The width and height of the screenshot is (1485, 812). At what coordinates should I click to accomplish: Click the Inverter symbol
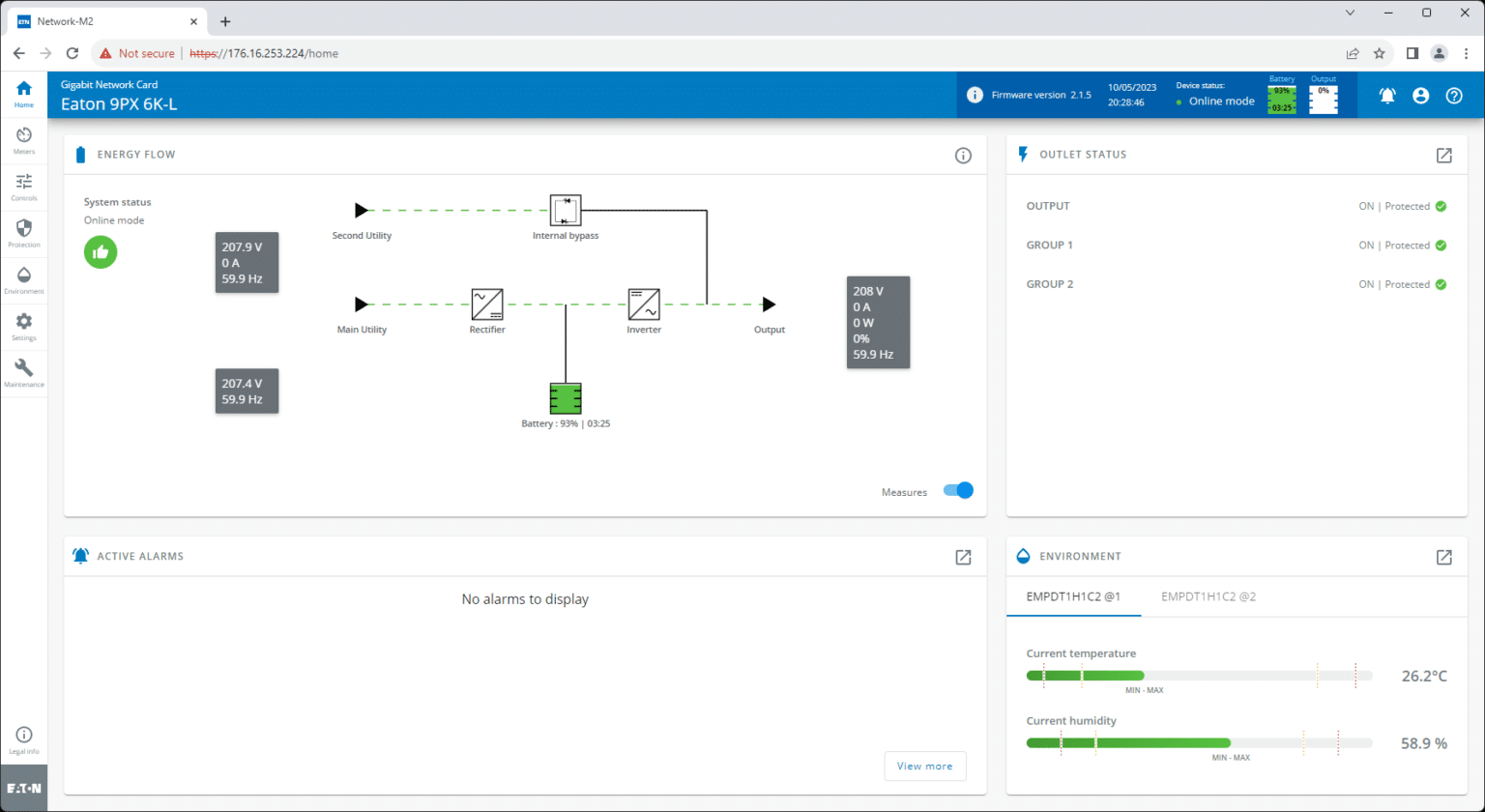pyautogui.click(x=644, y=304)
